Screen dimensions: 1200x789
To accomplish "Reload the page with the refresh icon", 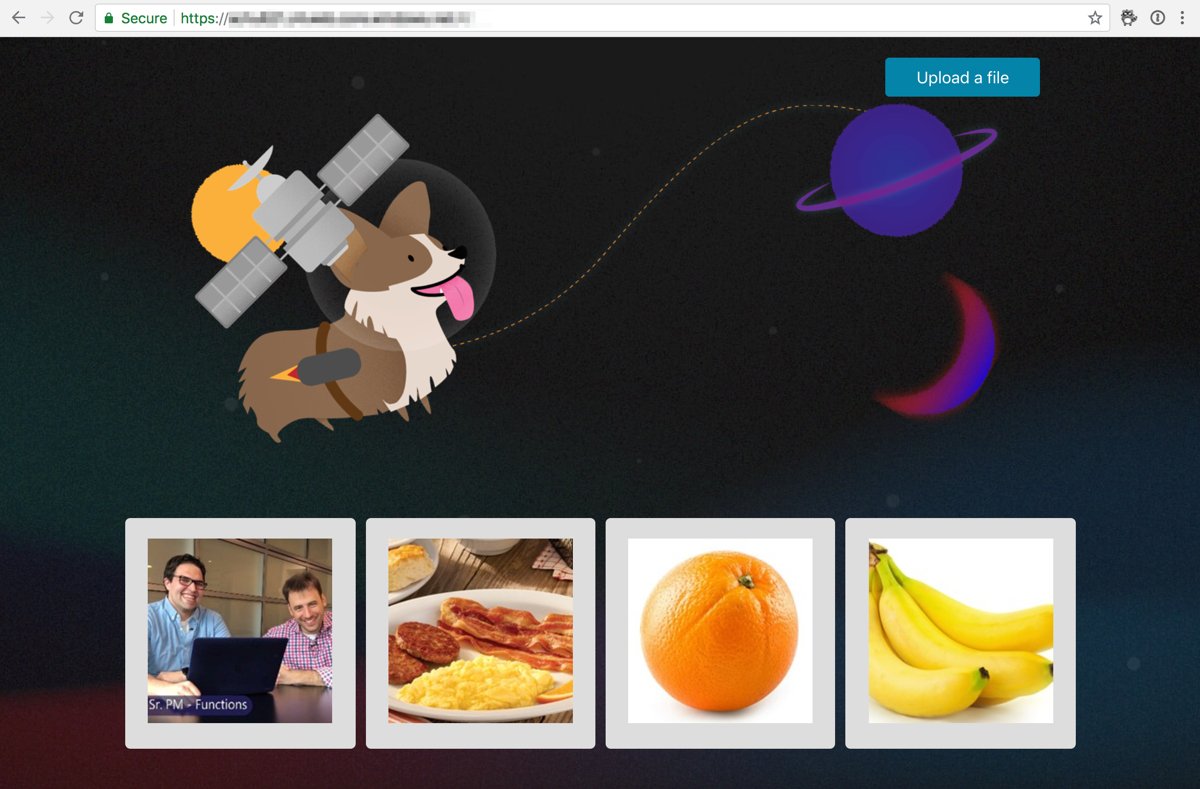I will [76, 18].
